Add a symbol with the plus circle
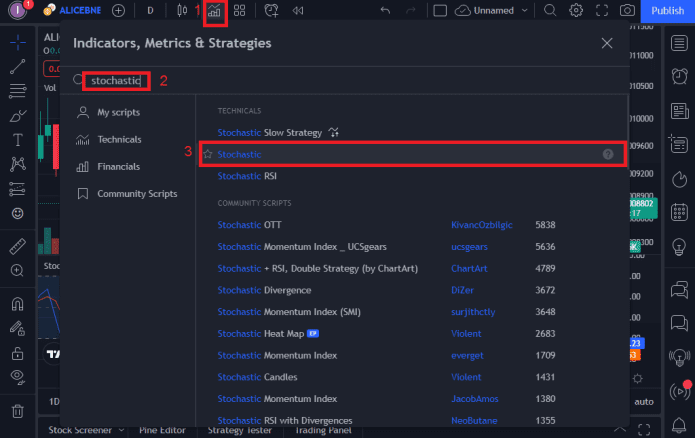This screenshot has width=695, height=438. 118,11
